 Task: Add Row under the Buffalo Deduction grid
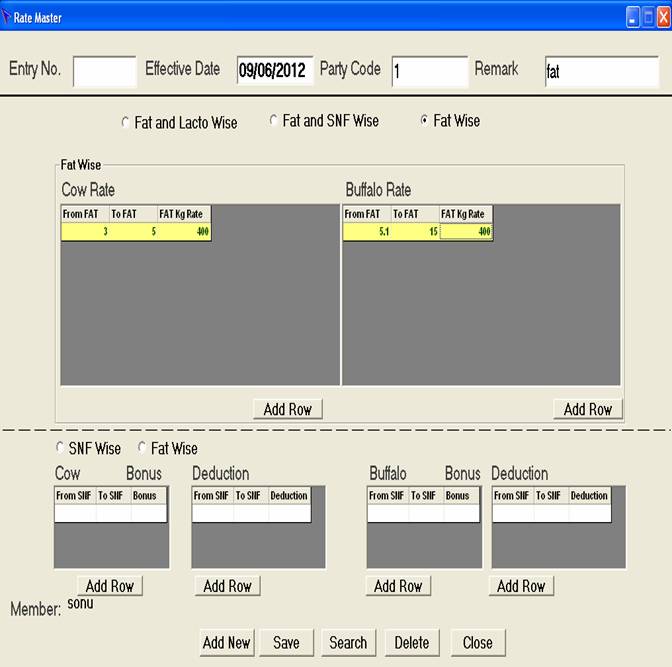(x=521, y=586)
